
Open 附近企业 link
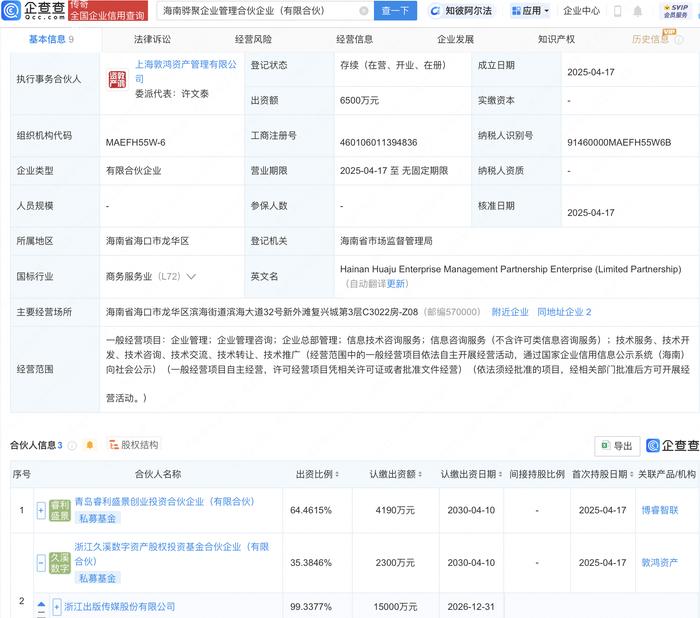click(x=509, y=312)
